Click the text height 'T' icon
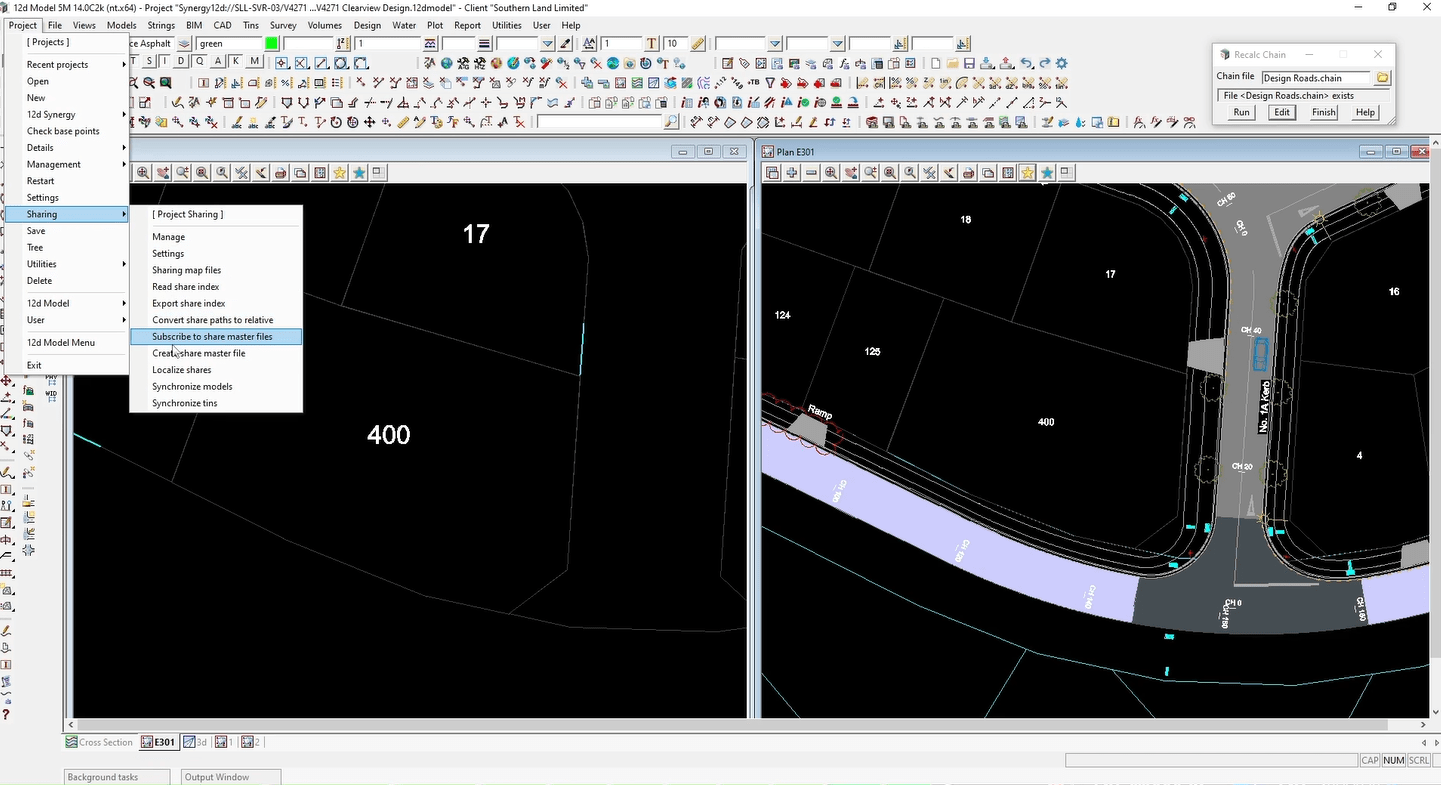Image resolution: width=1441 pixels, height=785 pixels. 652,44
